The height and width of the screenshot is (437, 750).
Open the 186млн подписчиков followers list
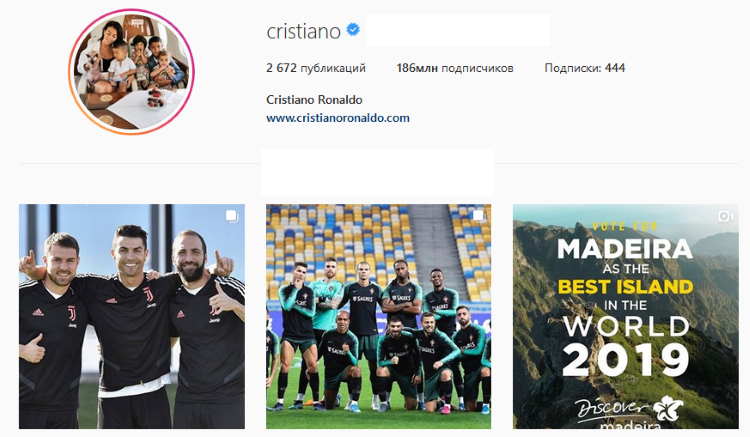coord(455,68)
